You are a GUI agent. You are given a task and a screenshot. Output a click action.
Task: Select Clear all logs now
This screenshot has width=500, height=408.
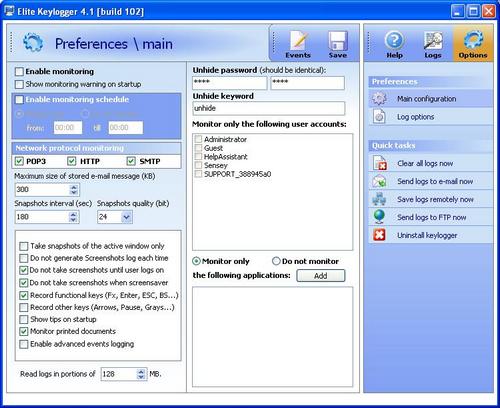coord(430,163)
